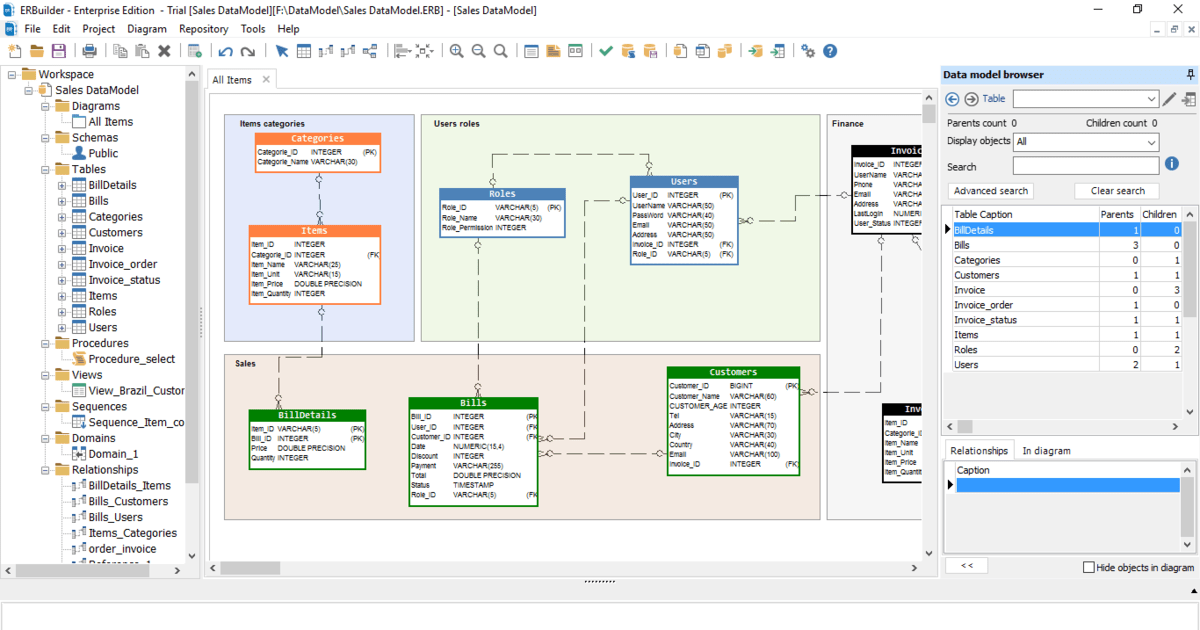The height and width of the screenshot is (630, 1200).
Task: Switch to the In diagram tab
Action: pos(1046,451)
